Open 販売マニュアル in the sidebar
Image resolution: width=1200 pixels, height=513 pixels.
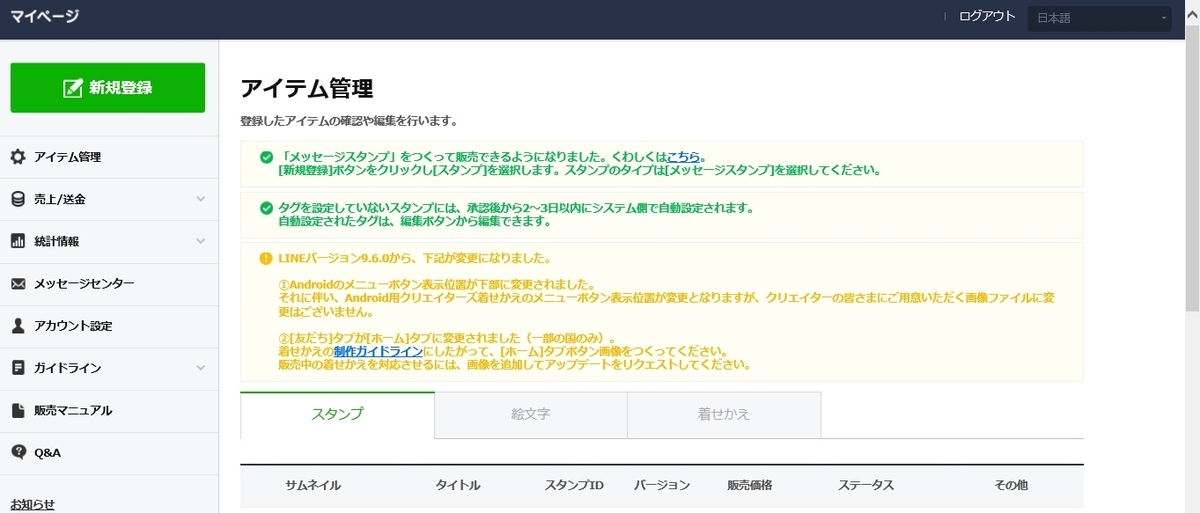click(x=109, y=410)
